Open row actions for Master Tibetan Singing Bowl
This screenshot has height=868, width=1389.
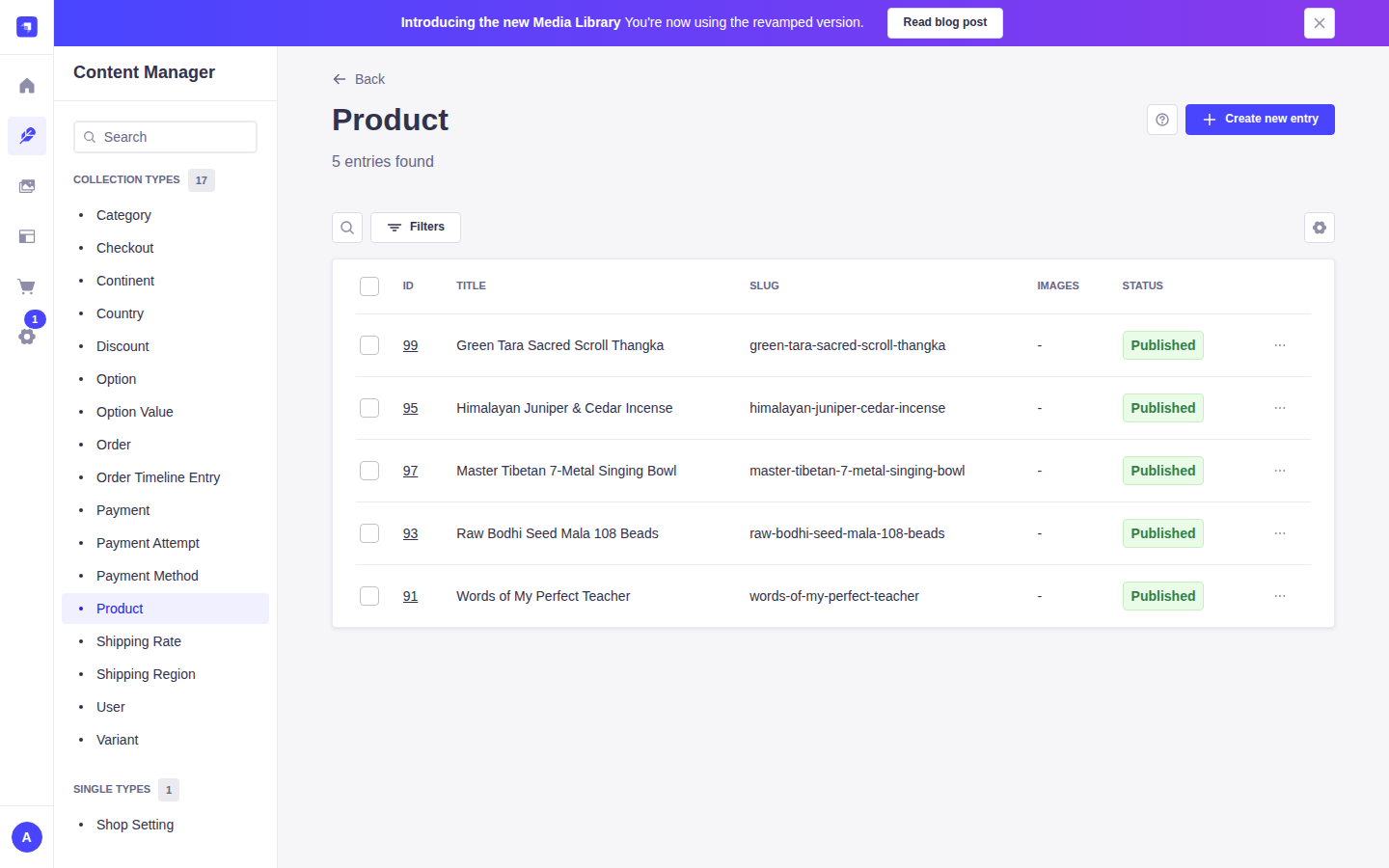tap(1280, 471)
